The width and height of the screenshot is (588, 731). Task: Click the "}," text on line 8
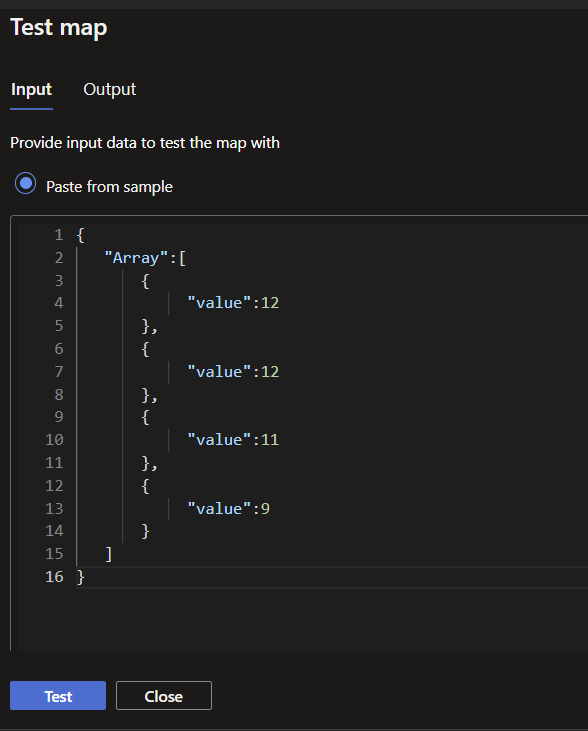[x=150, y=395]
